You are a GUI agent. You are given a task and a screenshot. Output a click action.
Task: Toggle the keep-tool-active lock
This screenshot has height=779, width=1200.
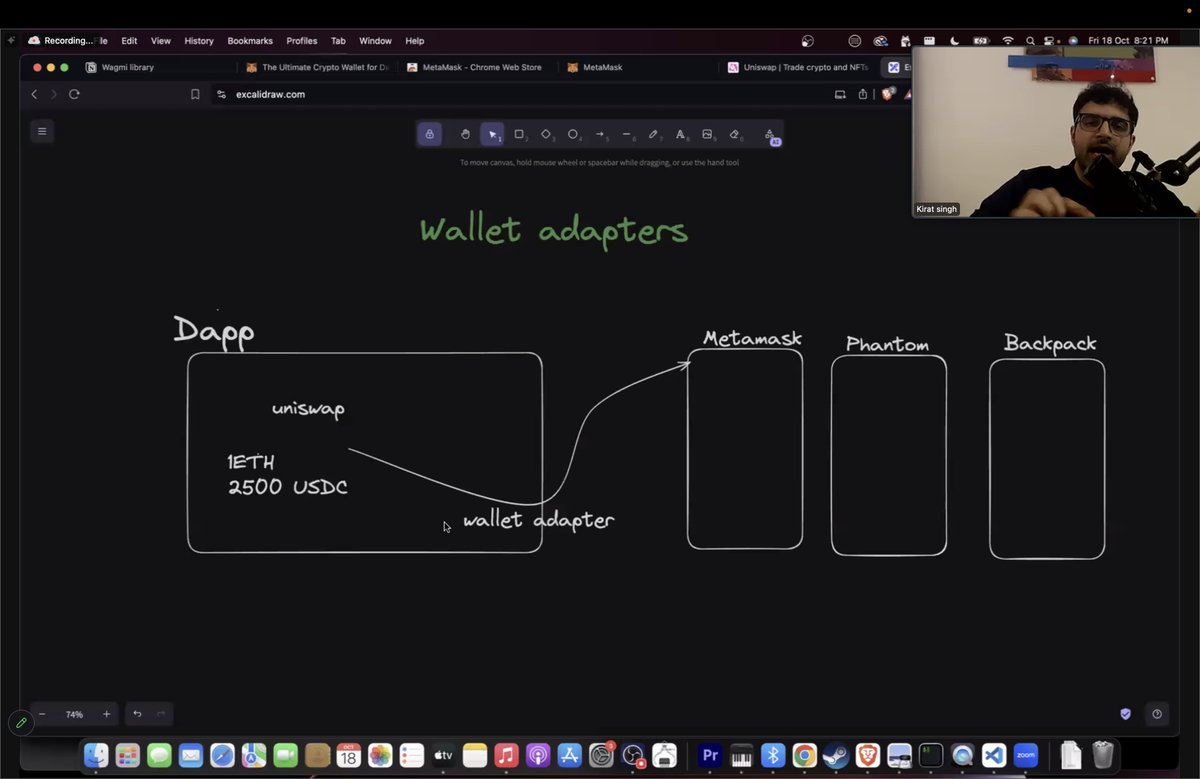[x=429, y=134]
